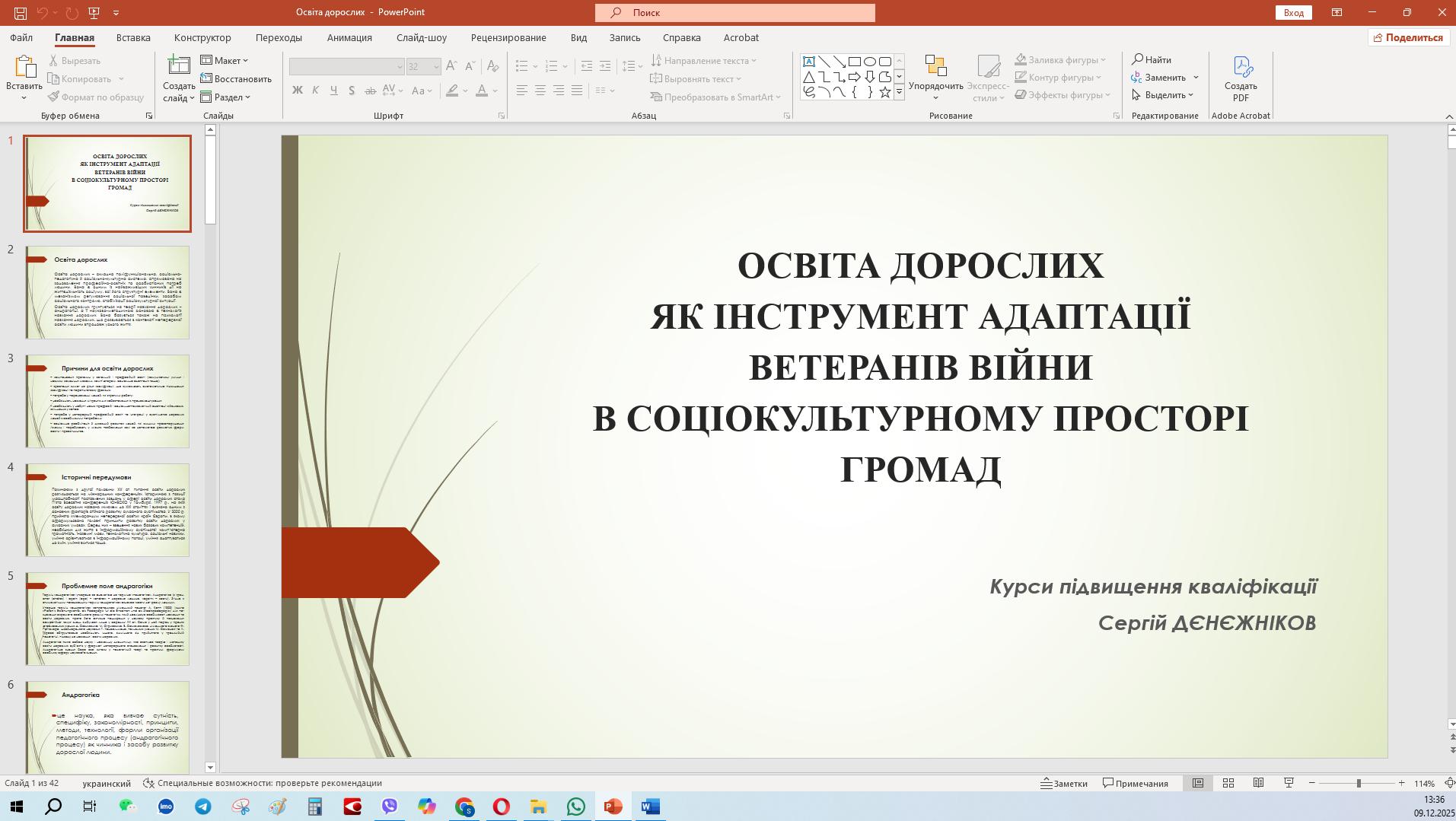Click the Save icon in title bar
Screen dimensions: 1456x821
point(21,12)
